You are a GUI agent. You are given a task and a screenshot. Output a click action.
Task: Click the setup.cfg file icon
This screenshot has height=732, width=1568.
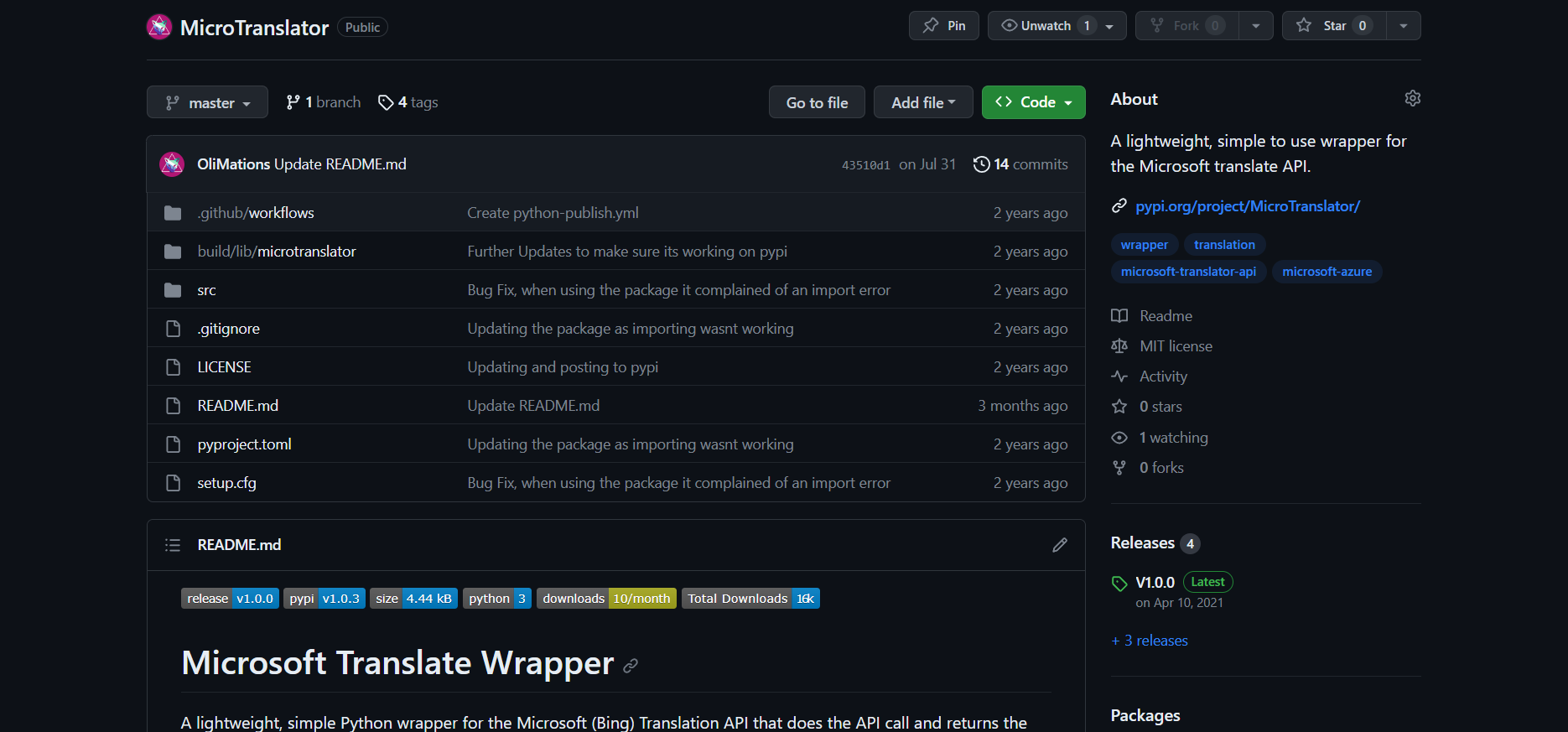click(x=173, y=483)
